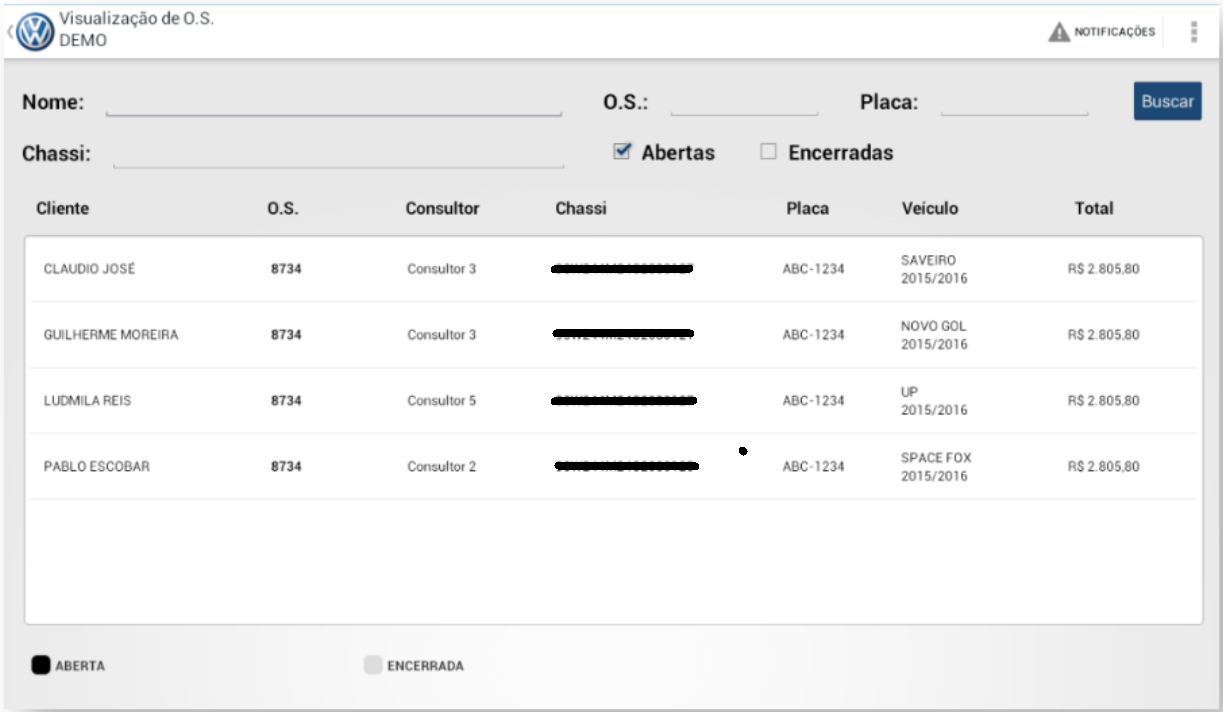Click the Total column header
The height and width of the screenshot is (712, 1223).
[1093, 209]
